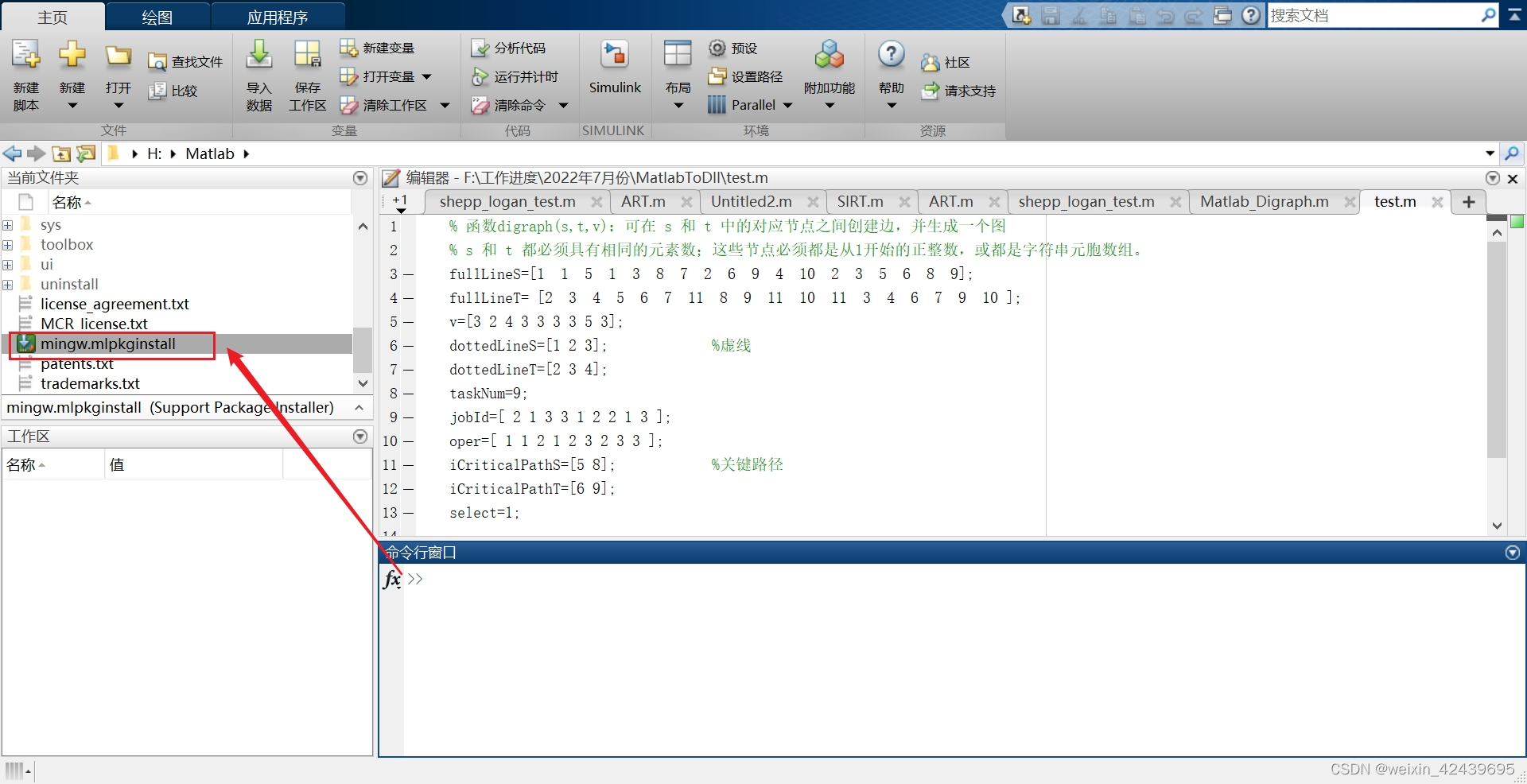Open the Layout (布局) dropdown
This screenshot has width=1527, height=784.
(x=678, y=106)
